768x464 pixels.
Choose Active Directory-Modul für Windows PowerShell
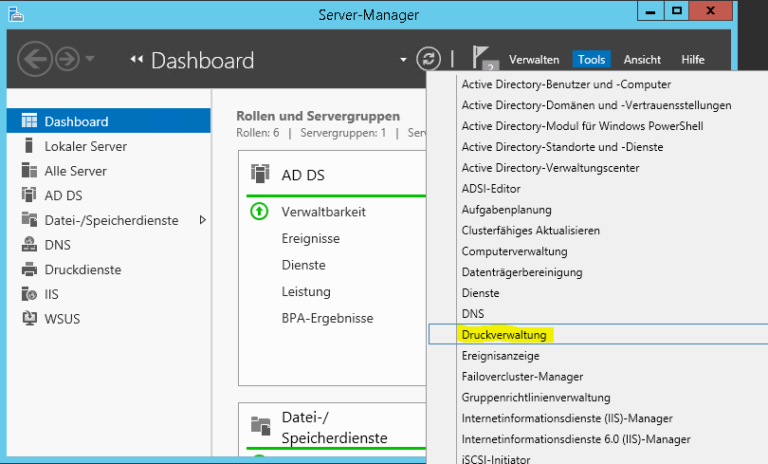click(x=582, y=126)
